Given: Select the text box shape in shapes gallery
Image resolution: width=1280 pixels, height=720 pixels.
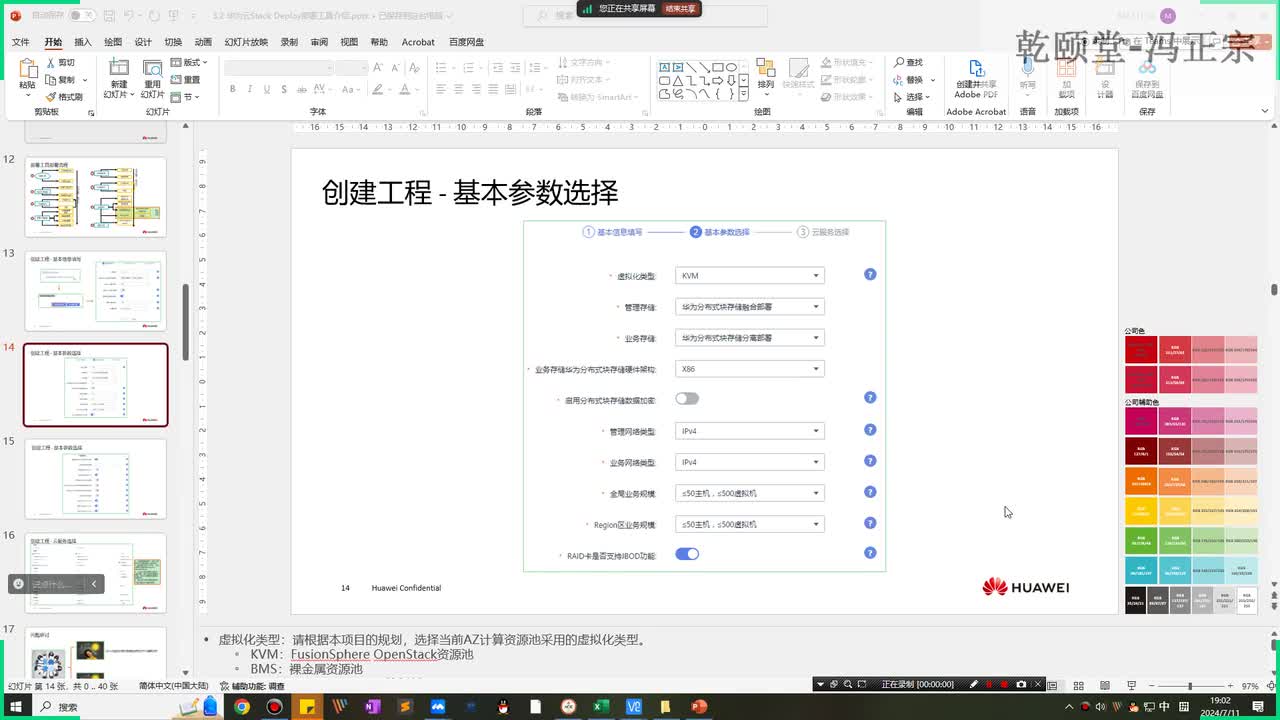Looking at the screenshot, I should click(665, 67).
